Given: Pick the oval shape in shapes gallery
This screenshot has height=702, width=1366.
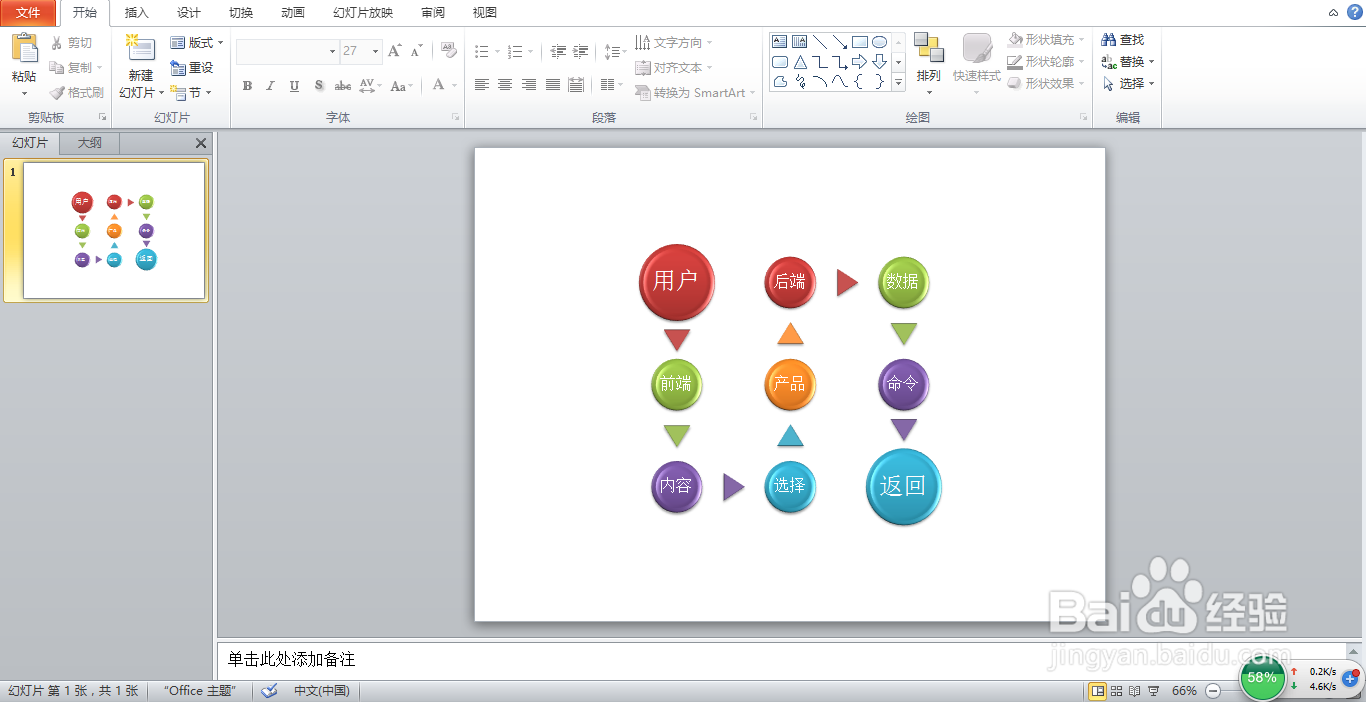Looking at the screenshot, I should coord(880,42).
